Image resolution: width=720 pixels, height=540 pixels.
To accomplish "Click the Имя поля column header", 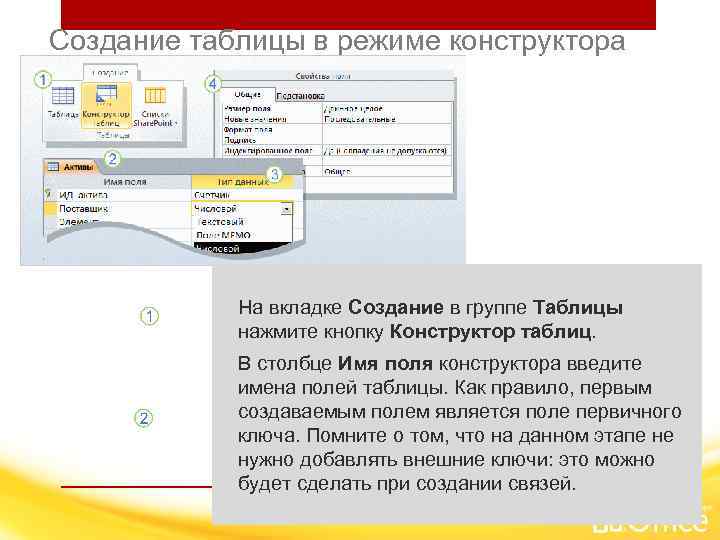I will (x=124, y=182).
